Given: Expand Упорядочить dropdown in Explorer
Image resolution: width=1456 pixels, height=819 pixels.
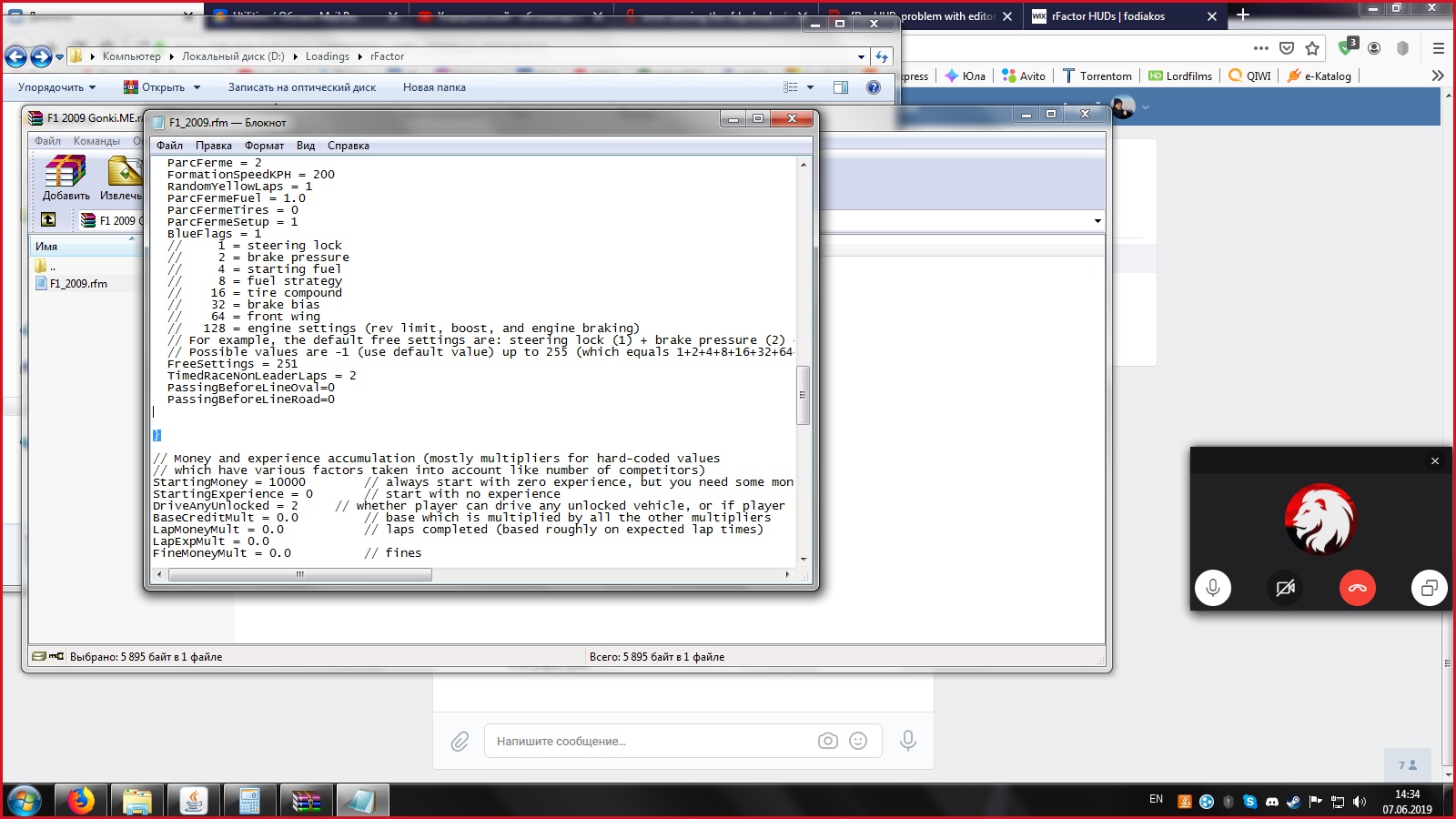Looking at the screenshot, I should pyautogui.click(x=56, y=87).
